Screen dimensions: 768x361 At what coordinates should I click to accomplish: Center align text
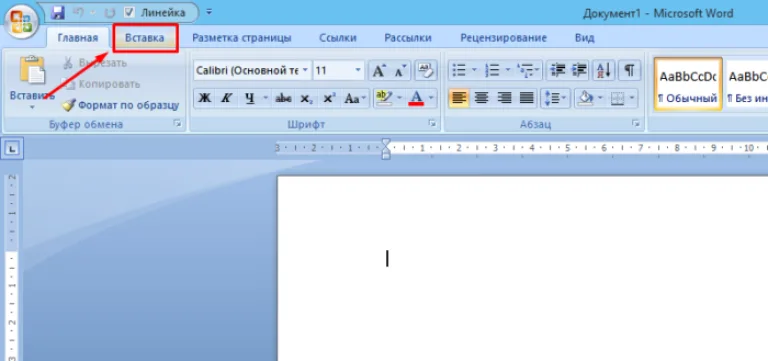[x=481, y=98]
